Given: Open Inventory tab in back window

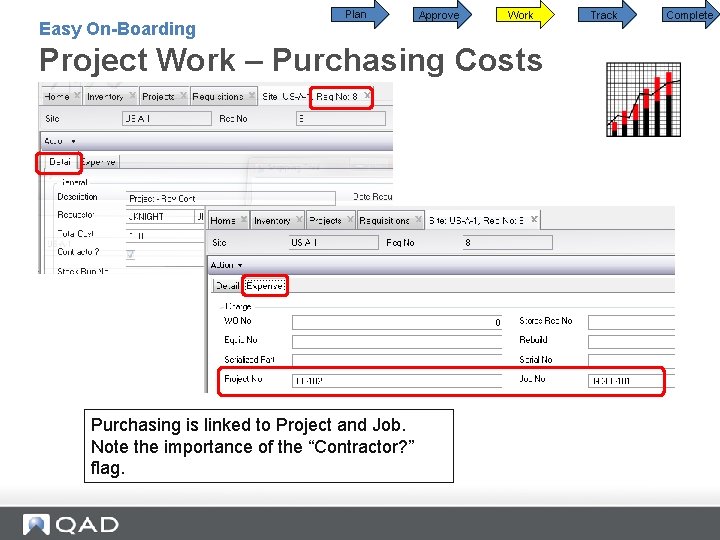Looking at the screenshot, I should (x=105, y=96).
